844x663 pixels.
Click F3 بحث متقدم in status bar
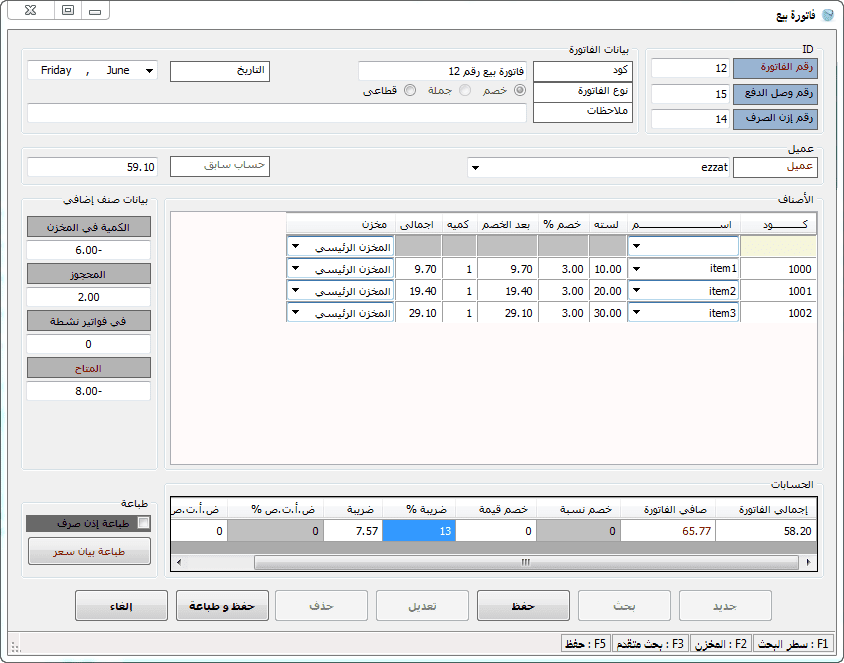pyautogui.click(x=650, y=643)
